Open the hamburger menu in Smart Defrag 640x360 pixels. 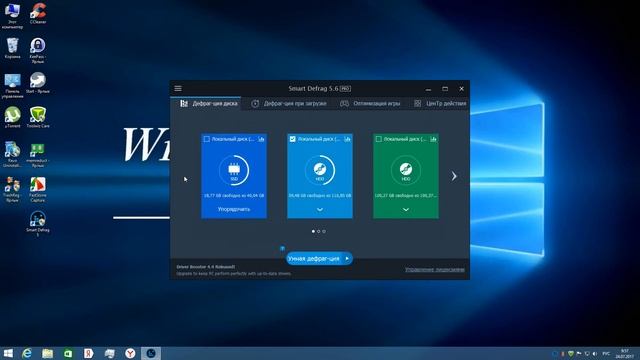click(178, 89)
